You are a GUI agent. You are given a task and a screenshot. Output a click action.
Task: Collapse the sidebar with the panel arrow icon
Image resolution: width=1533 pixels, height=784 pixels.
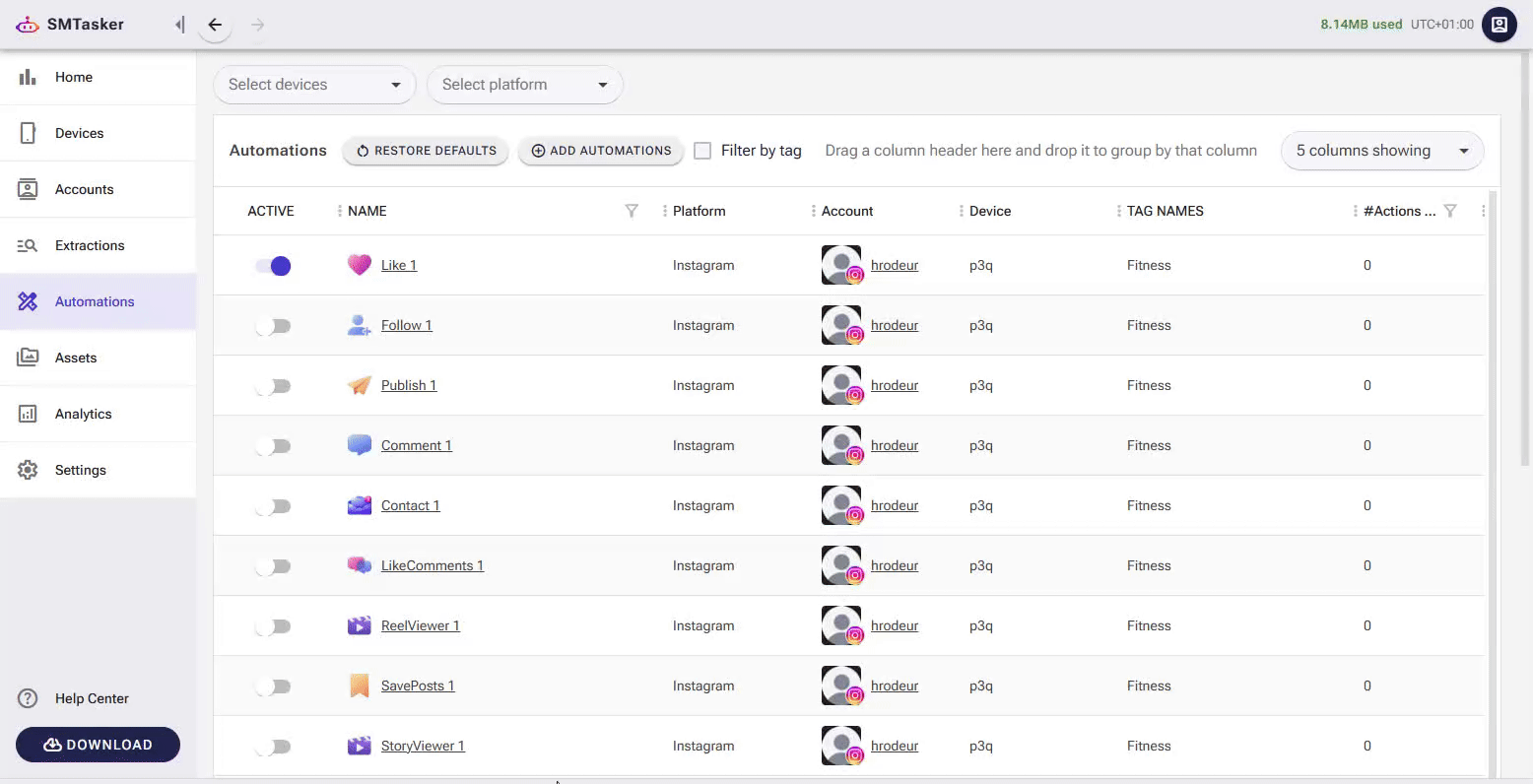(x=179, y=25)
